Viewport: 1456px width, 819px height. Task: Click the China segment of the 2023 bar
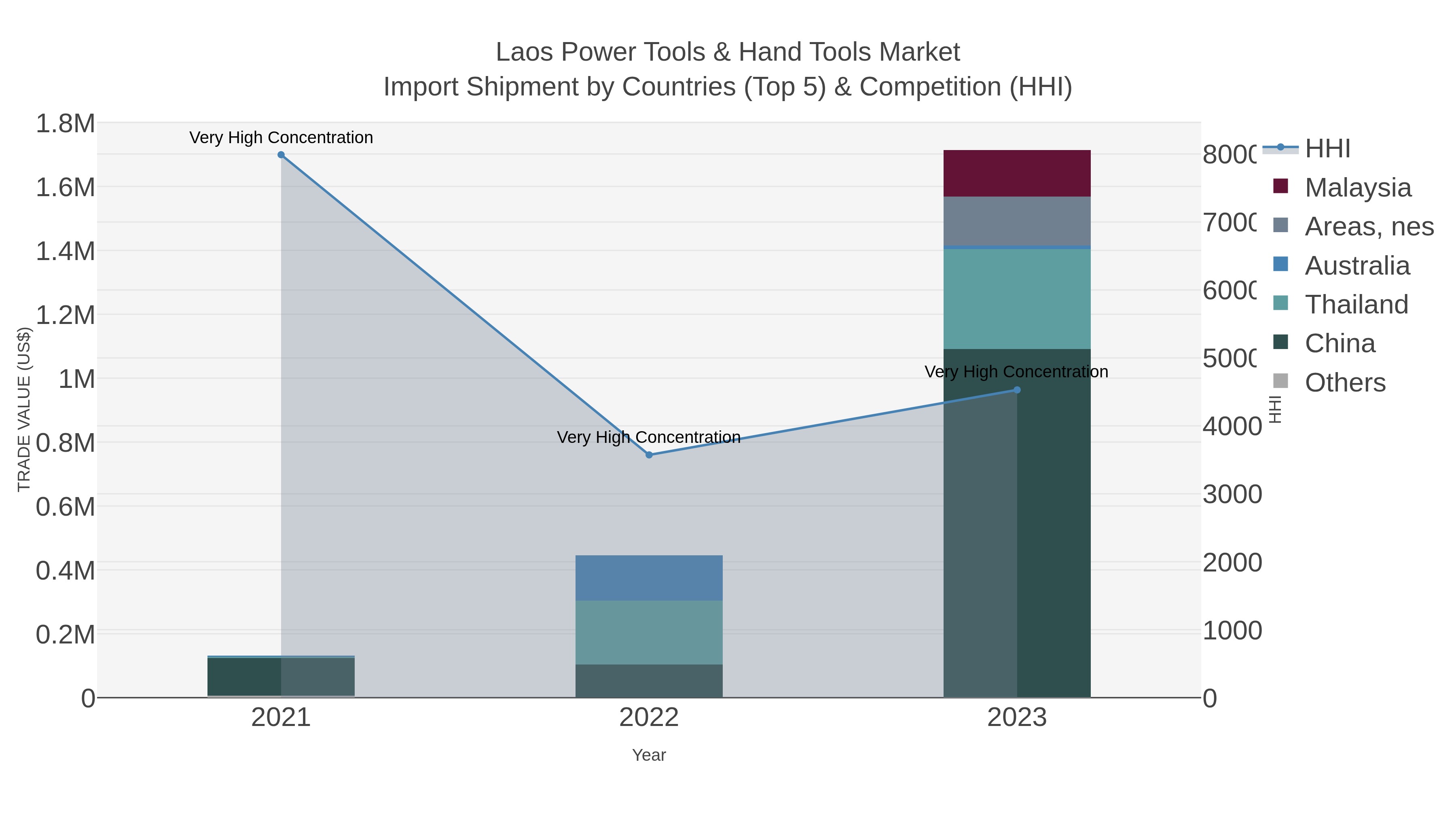(1017, 523)
